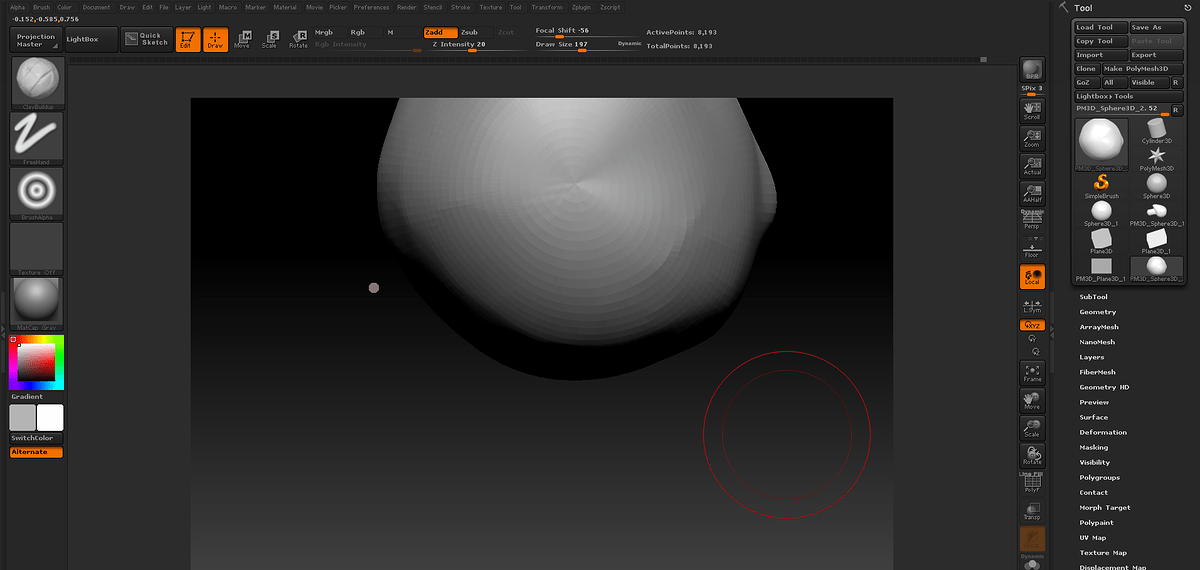The width and height of the screenshot is (1200, 570).
Task: Open the FreeHand stroke selector
Action: [37, 138]
